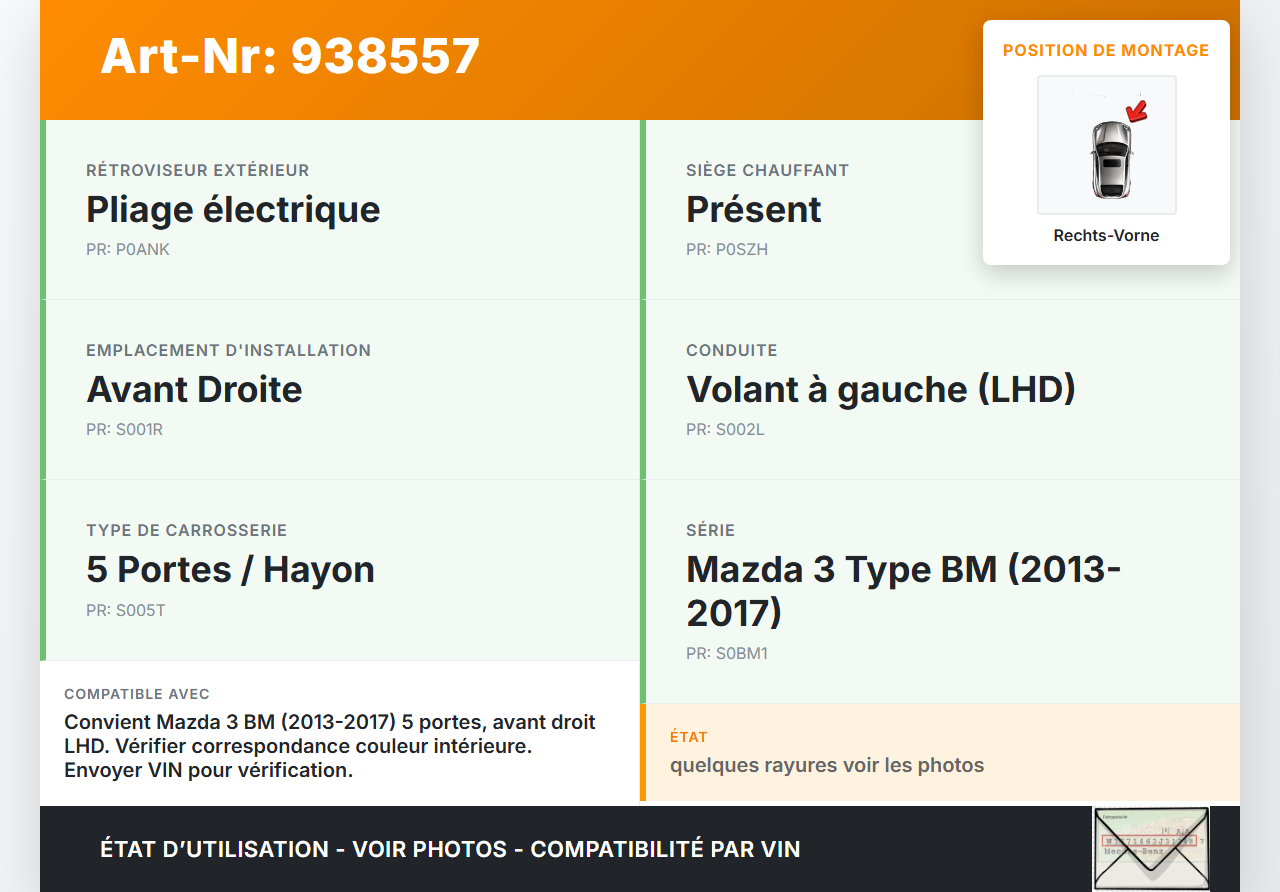Viewport: 1280px width, 892px height.
Task: Click the ÉTAT scratches note
Action: click(x=827, y=766)
